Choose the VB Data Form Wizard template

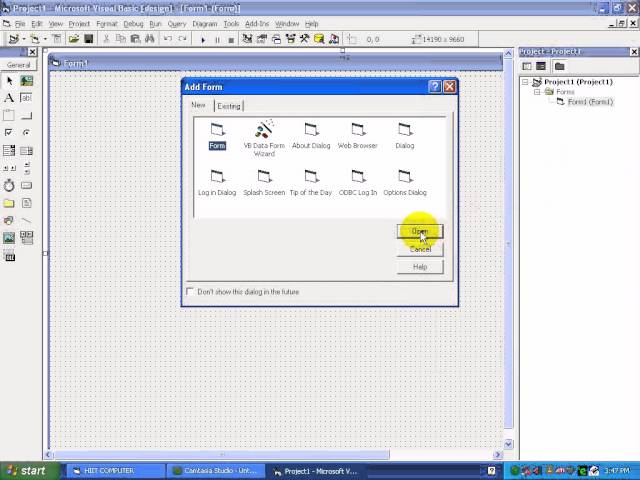tap(264, 139)
